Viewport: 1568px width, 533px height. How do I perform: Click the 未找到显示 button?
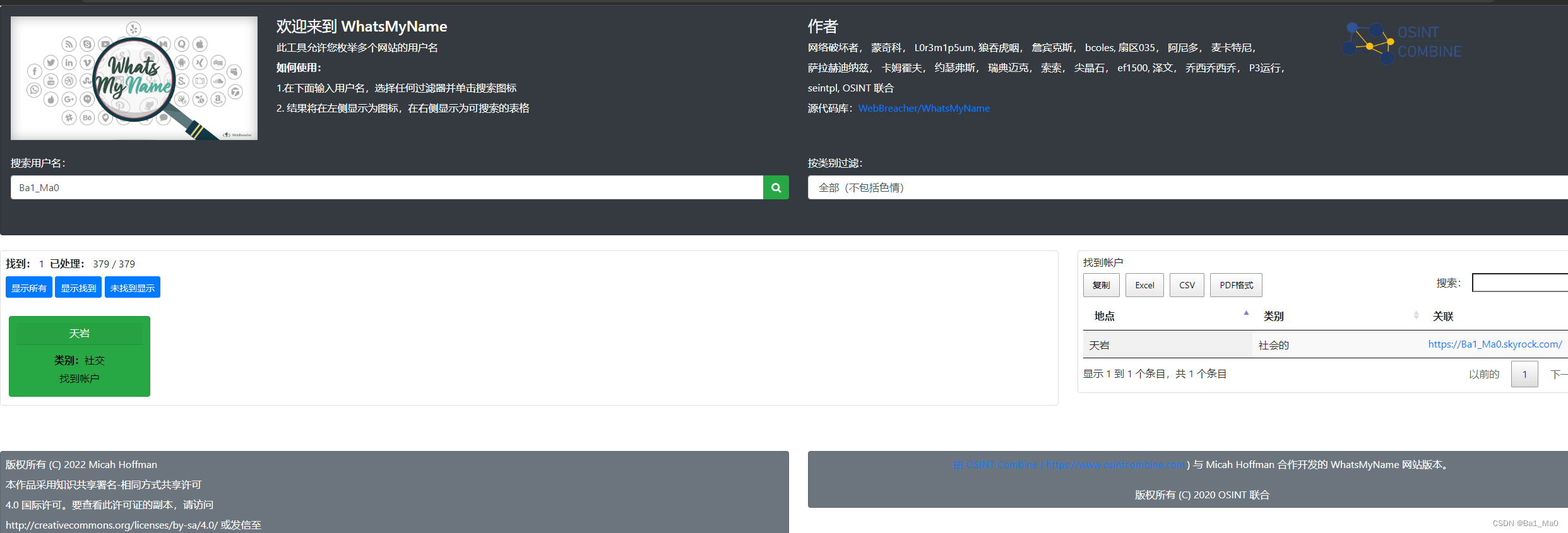pyautogui.click(x=133, y=288)
